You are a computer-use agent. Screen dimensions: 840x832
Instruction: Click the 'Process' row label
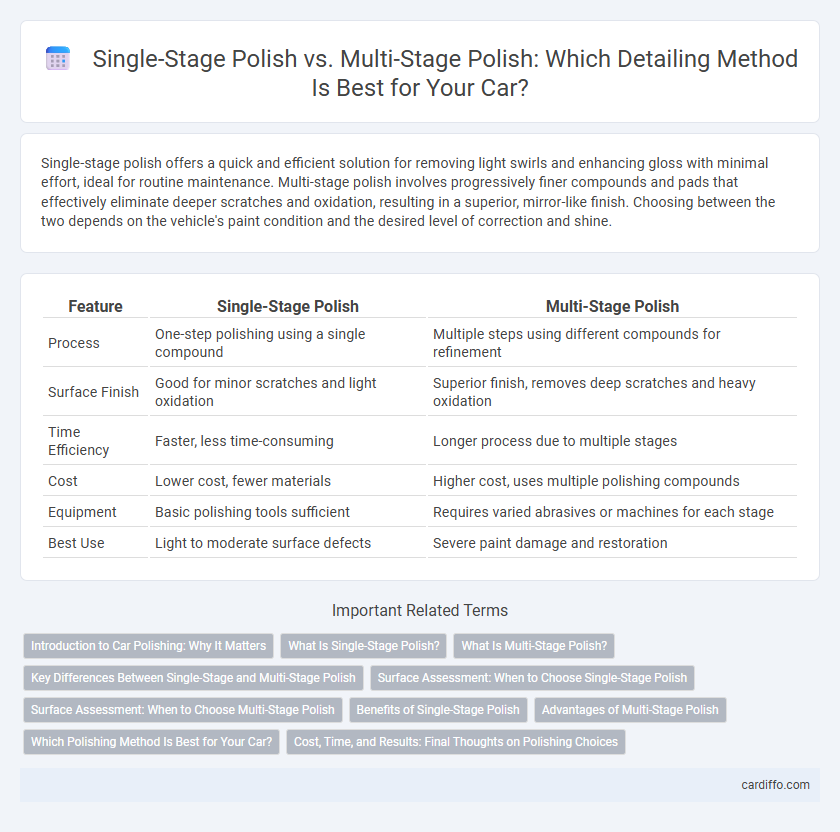pos(74,343)
